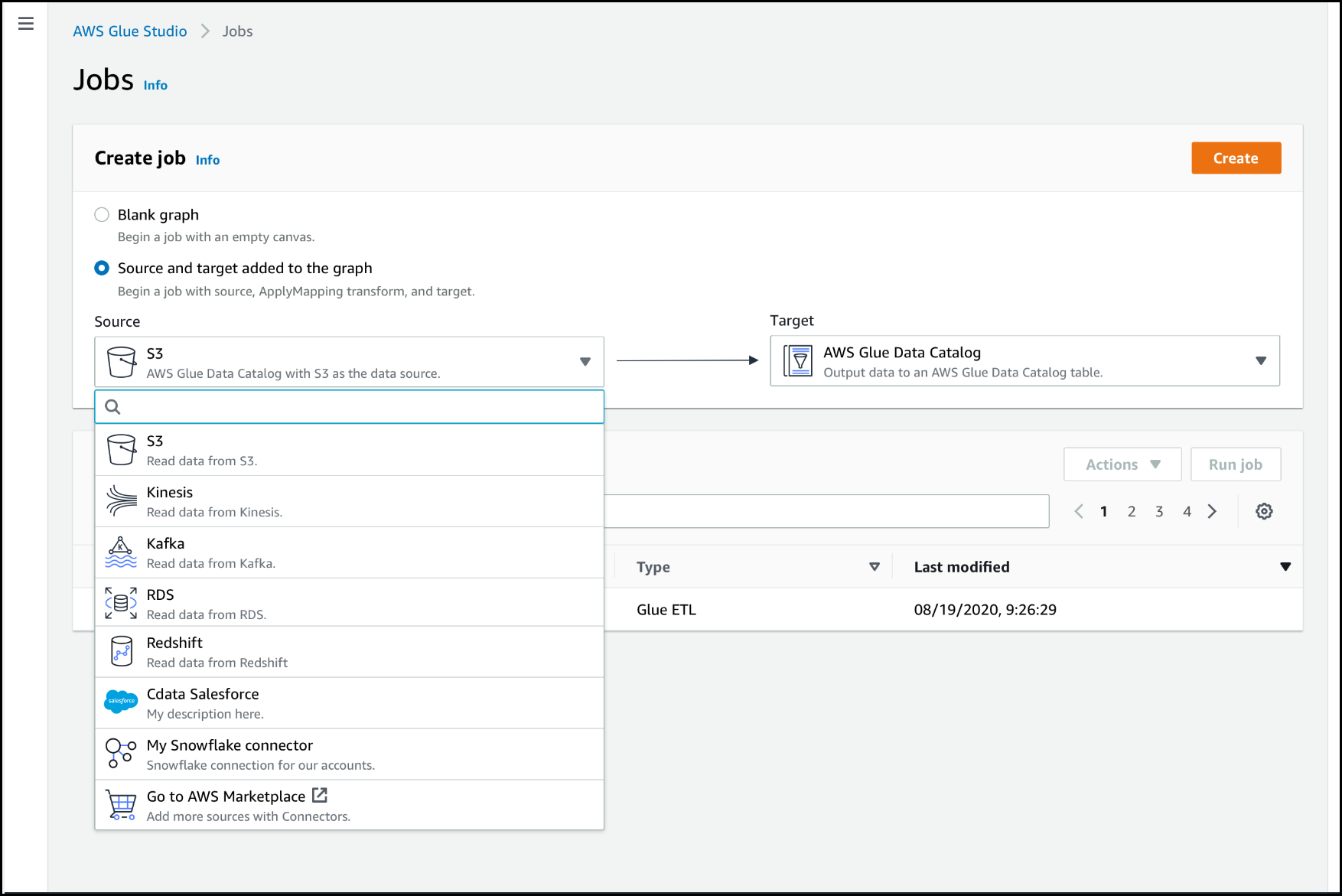Click the Kafka source icon
The width and height of the screenshot is (1342, 896).
(121, 552)
